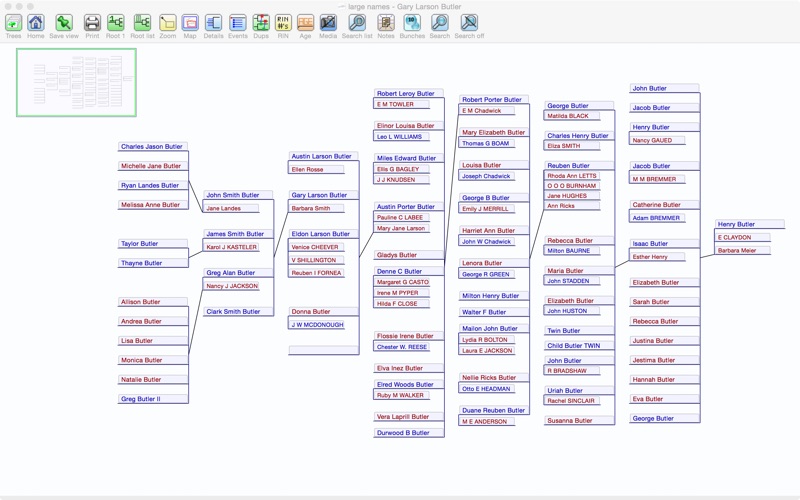This screenshot has height=500, width=800.
Task: Click spouse Nancy J JACKSON
Action: pyautogui.click(x=232, y=286)
